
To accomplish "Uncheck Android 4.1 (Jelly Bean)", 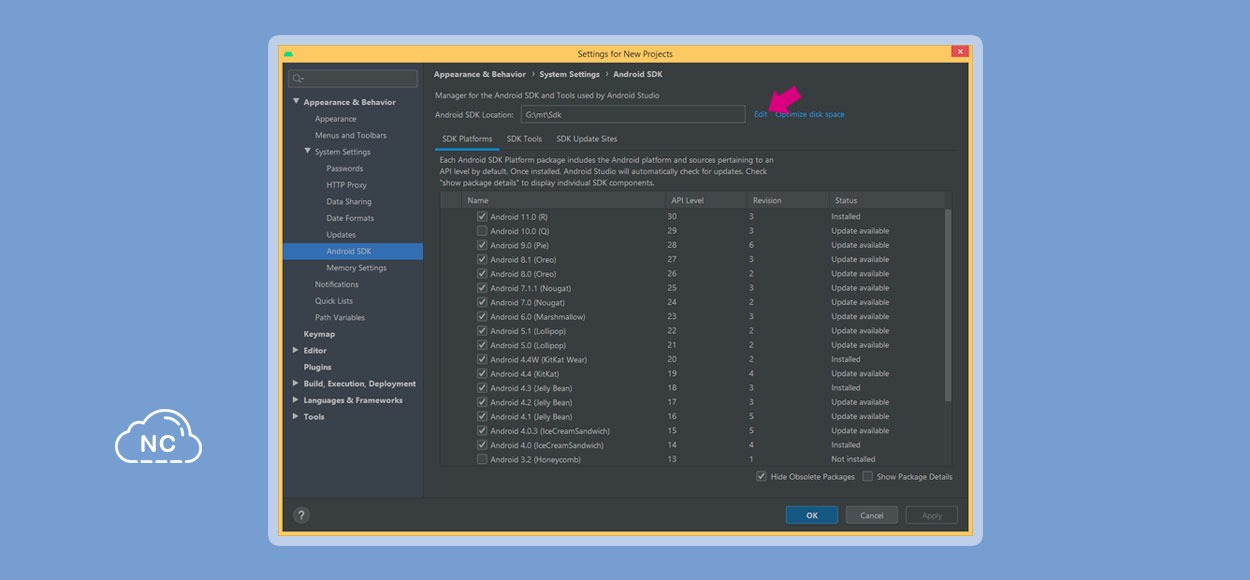I will tap(482, 417).
